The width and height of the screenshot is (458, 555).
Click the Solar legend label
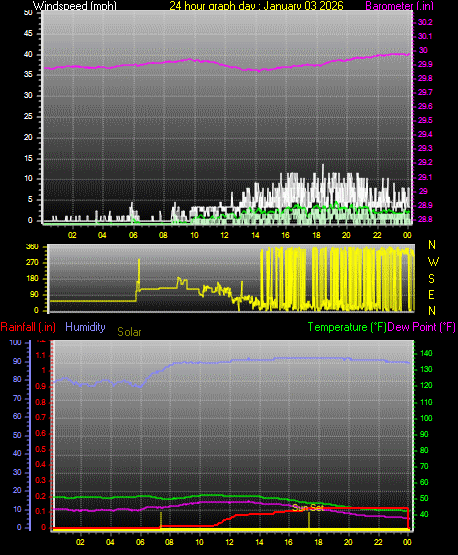(129, 332)
